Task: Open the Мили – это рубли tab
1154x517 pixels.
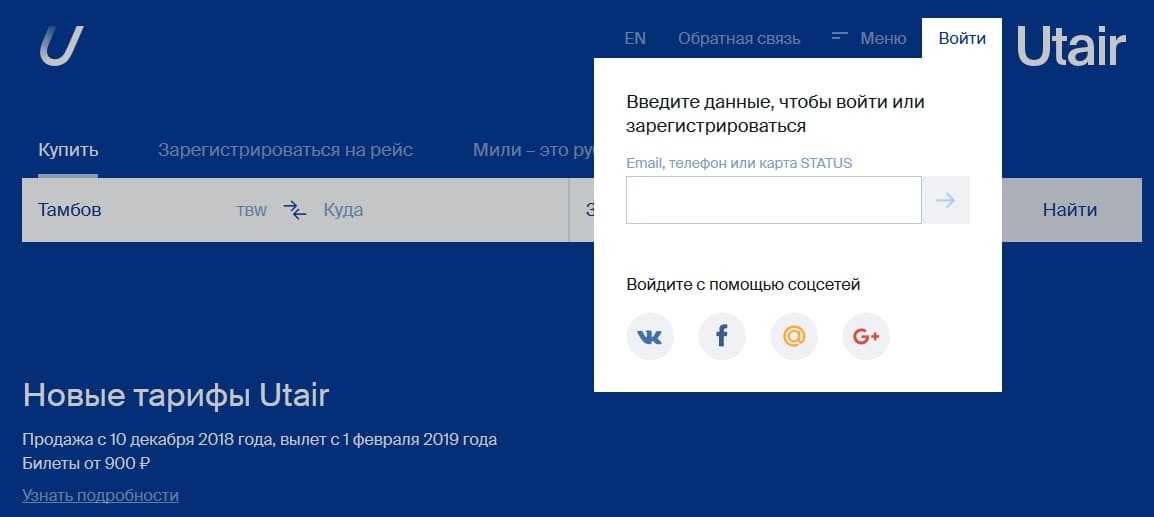Action: [x=533, y=150]
